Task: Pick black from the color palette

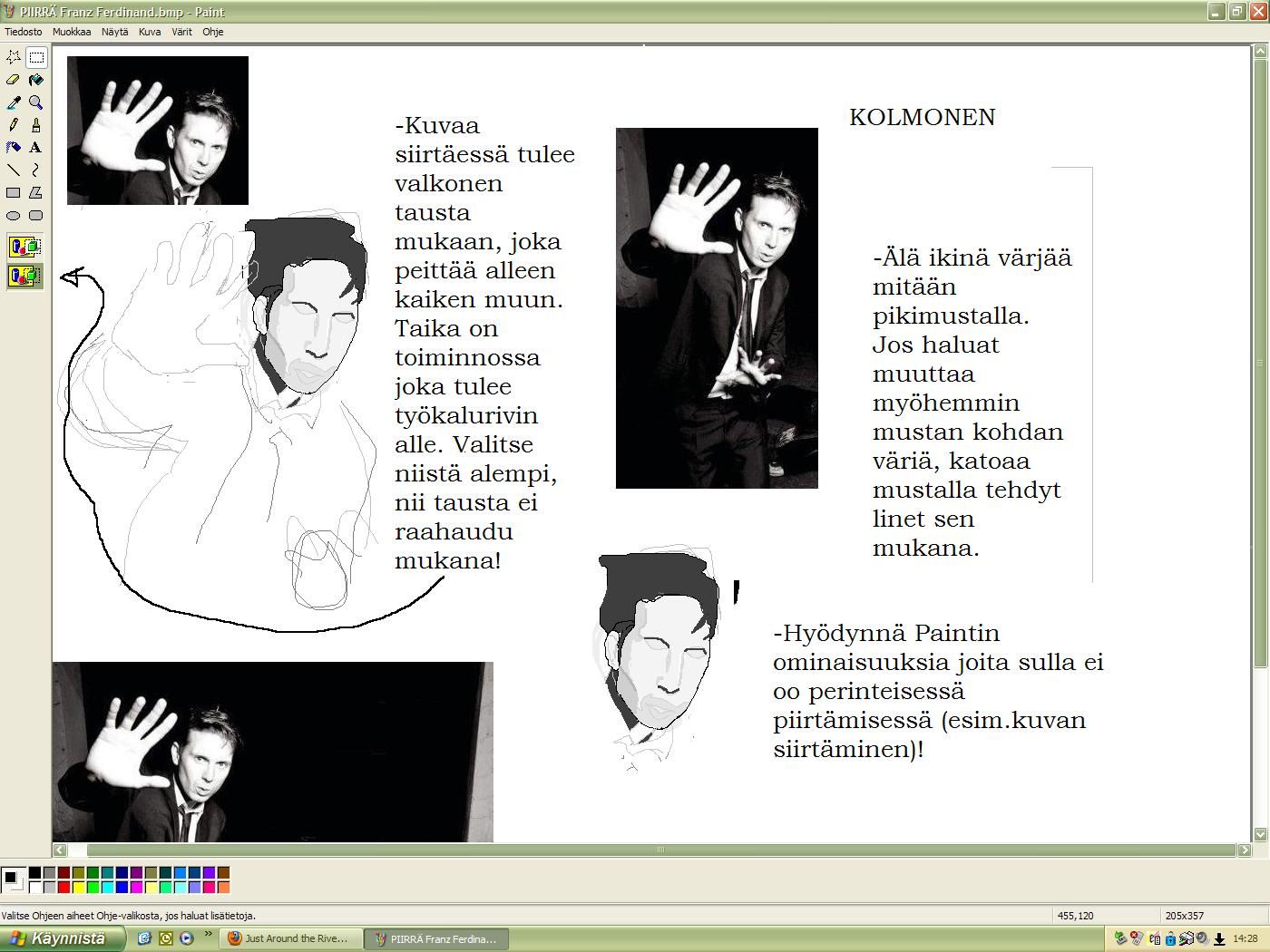Action: [x=34, y=873]
